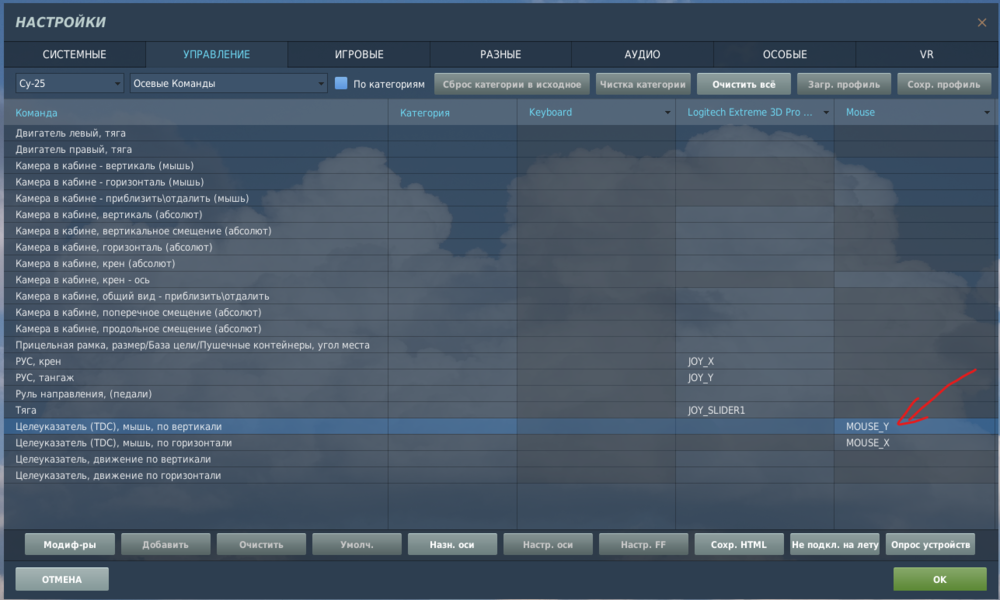Click the Очистить всё button

744,84
